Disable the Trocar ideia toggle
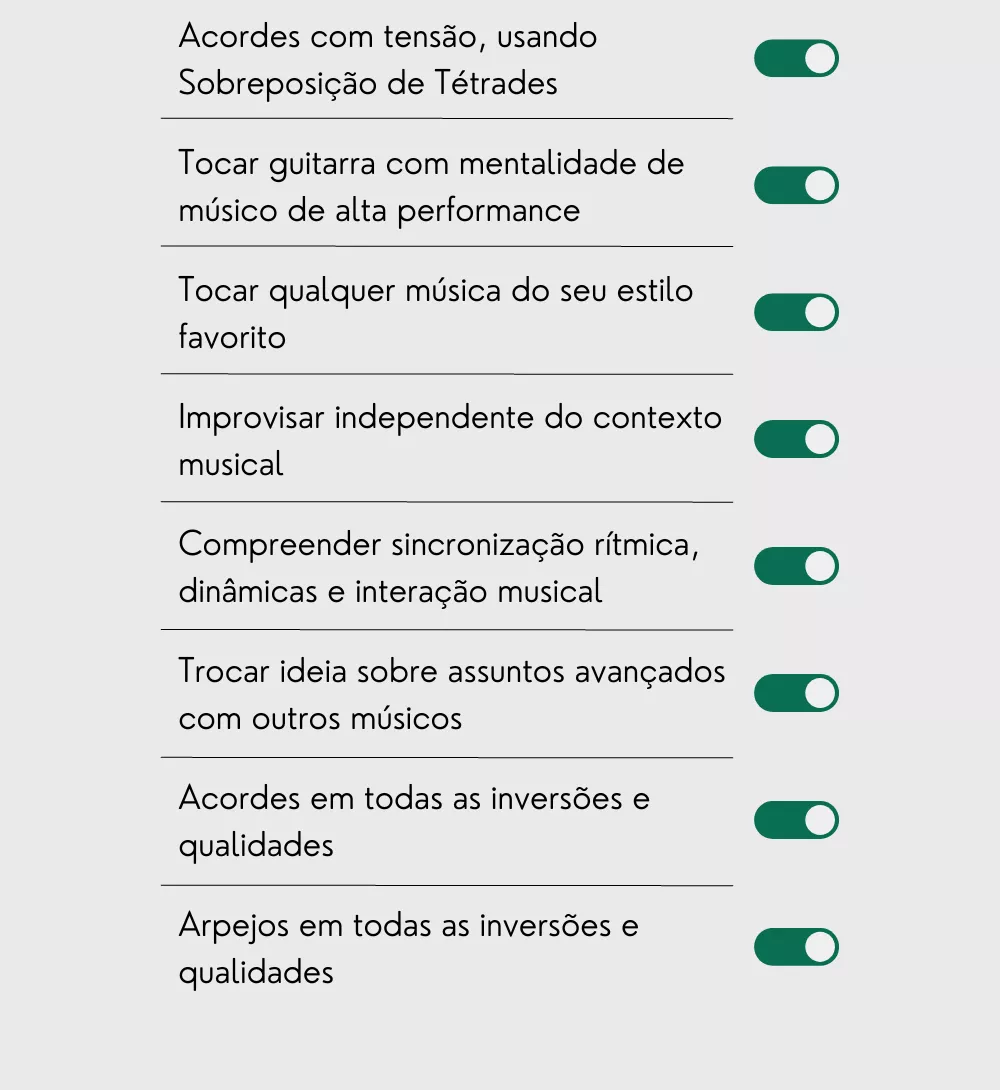 point(796,694)
